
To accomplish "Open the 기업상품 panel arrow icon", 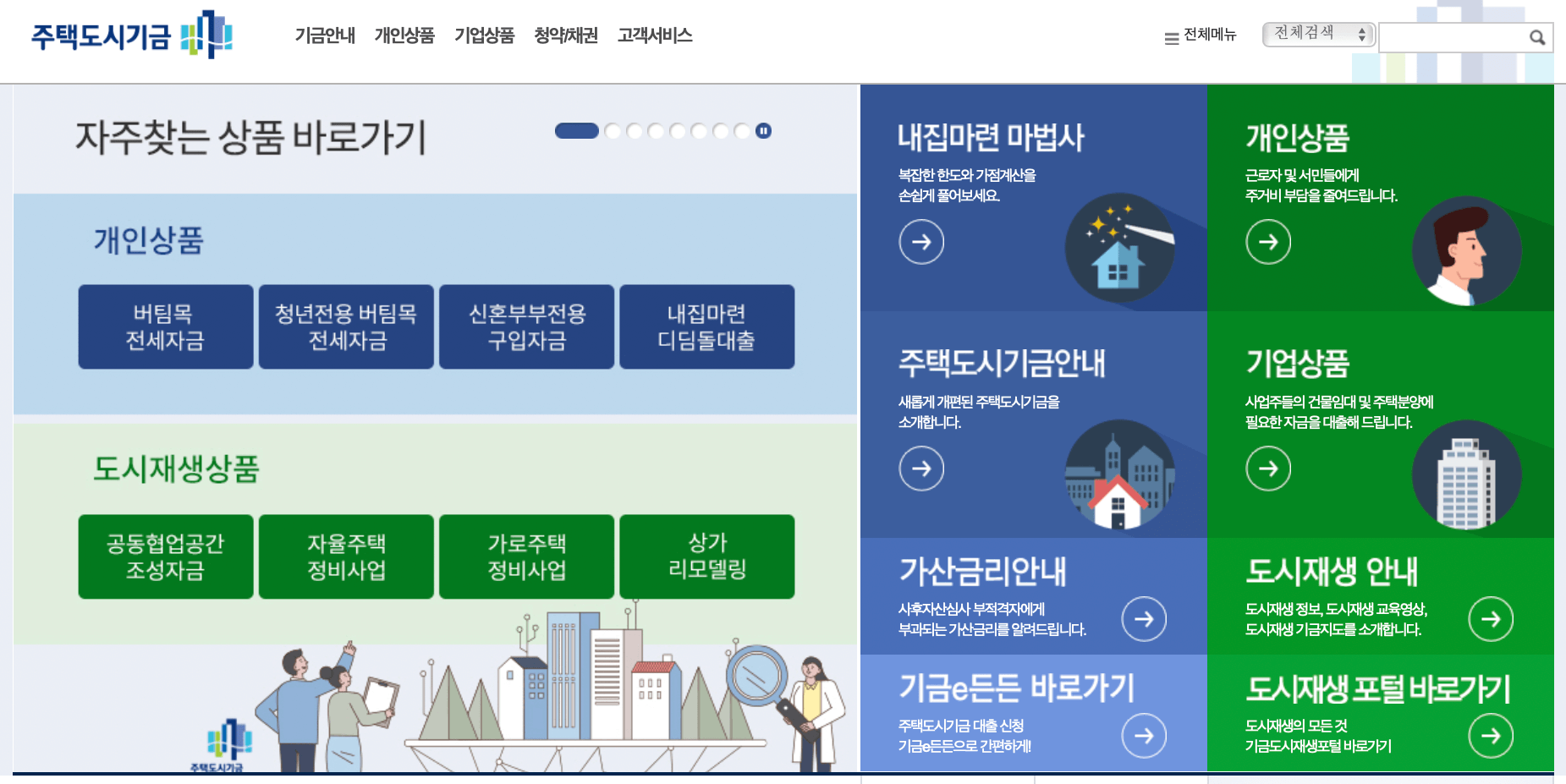I will pyautogui.click(x=1268, y=468).
